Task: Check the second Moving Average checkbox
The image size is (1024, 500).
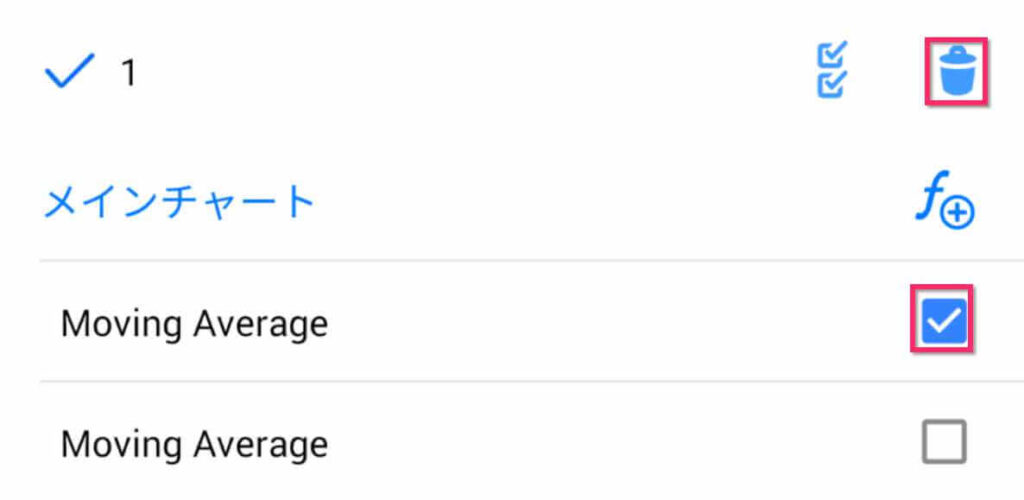Action: point(943,441)
